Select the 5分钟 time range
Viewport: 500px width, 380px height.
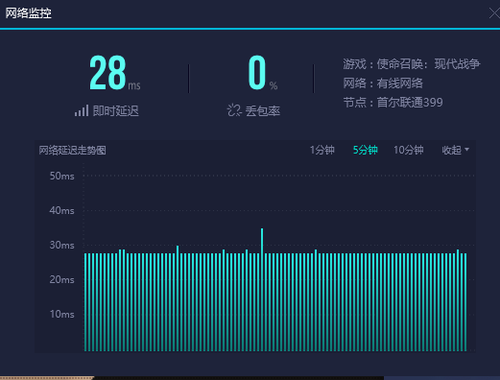[365, 150]
